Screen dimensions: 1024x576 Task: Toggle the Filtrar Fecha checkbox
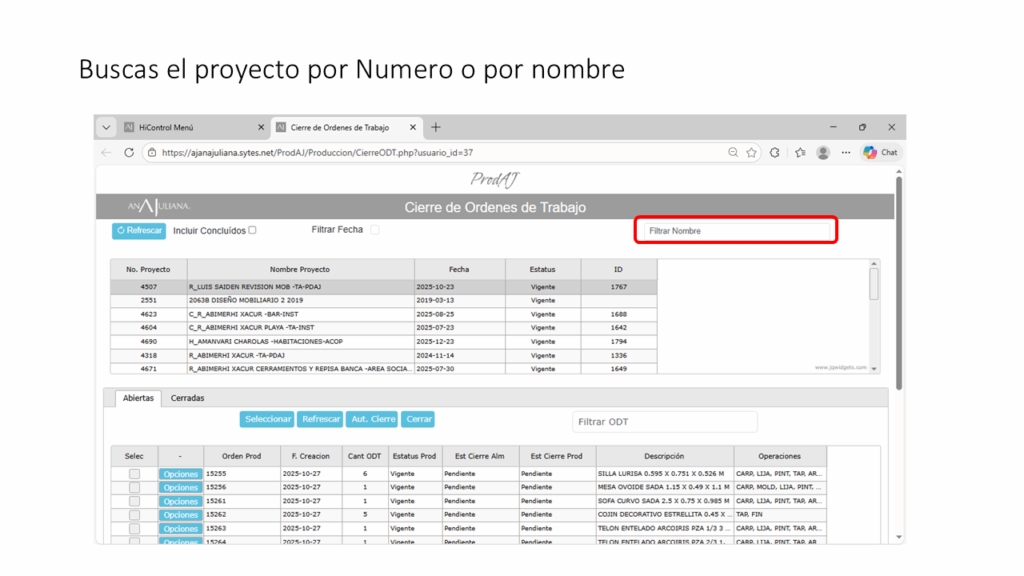(375, 230)
